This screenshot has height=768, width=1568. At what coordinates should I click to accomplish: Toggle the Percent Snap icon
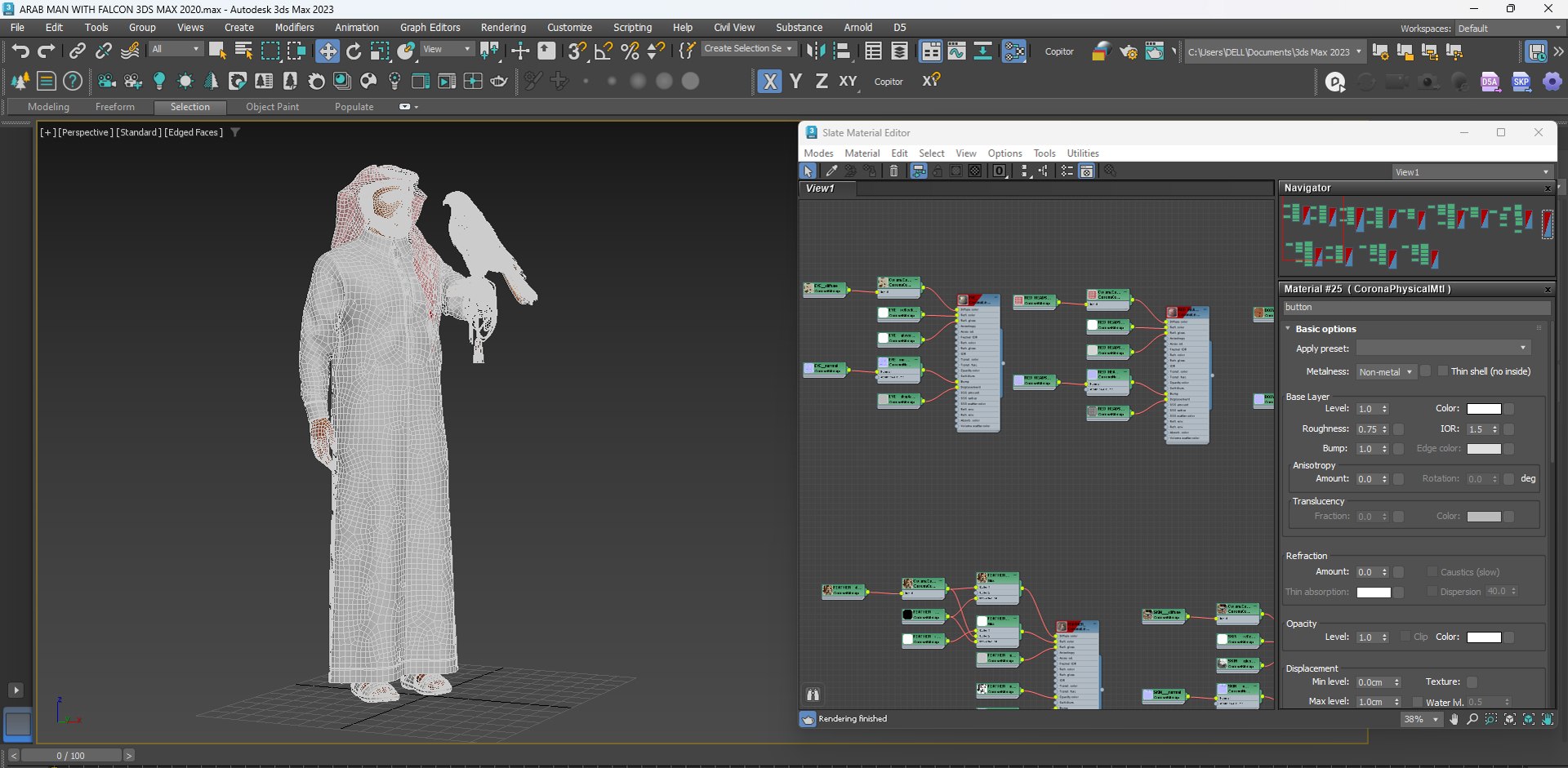click(630, 51)
